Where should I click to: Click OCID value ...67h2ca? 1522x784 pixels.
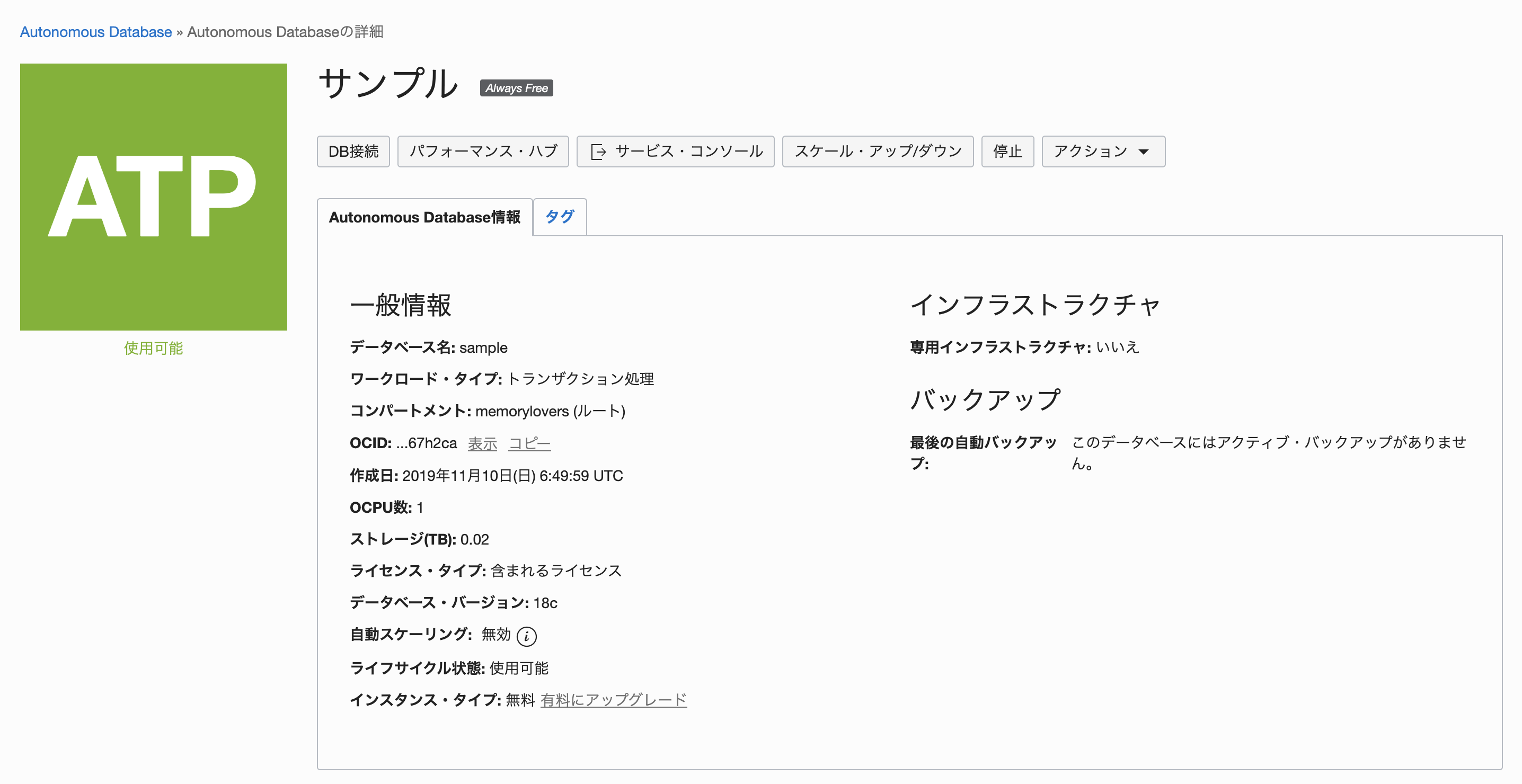point(426,443)
